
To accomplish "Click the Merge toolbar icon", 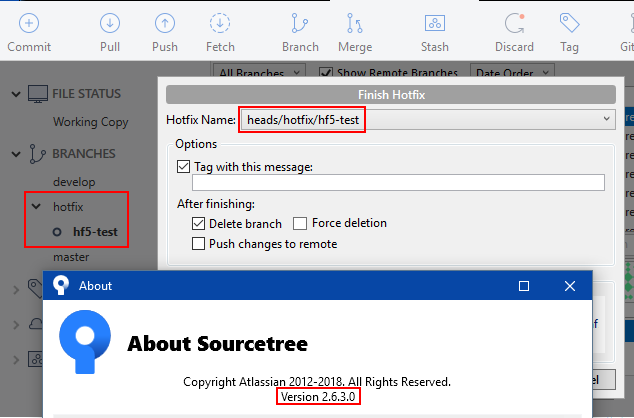I will [x=355, y=23].
